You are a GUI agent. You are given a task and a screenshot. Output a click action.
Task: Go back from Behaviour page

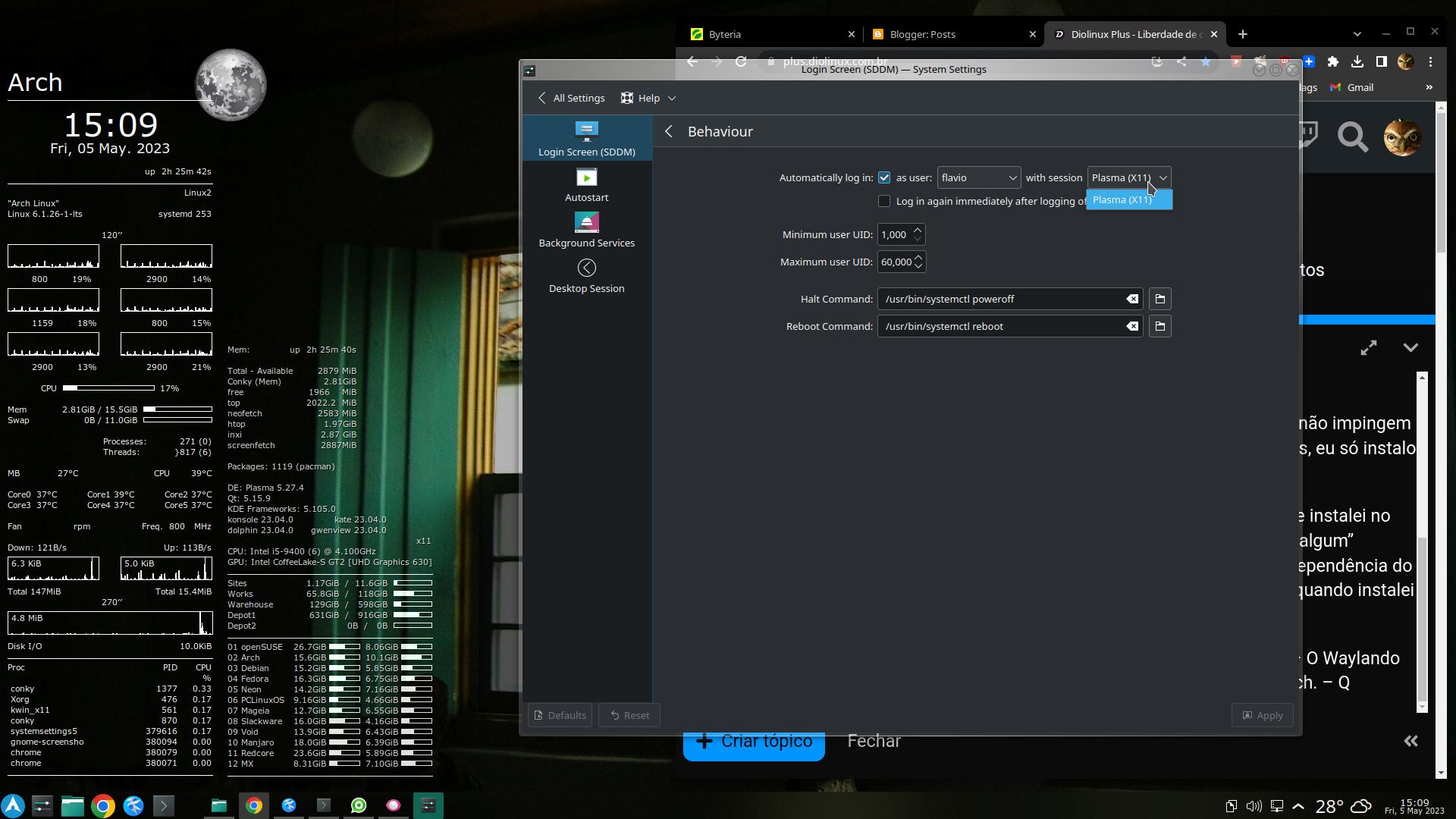[669, 132]
